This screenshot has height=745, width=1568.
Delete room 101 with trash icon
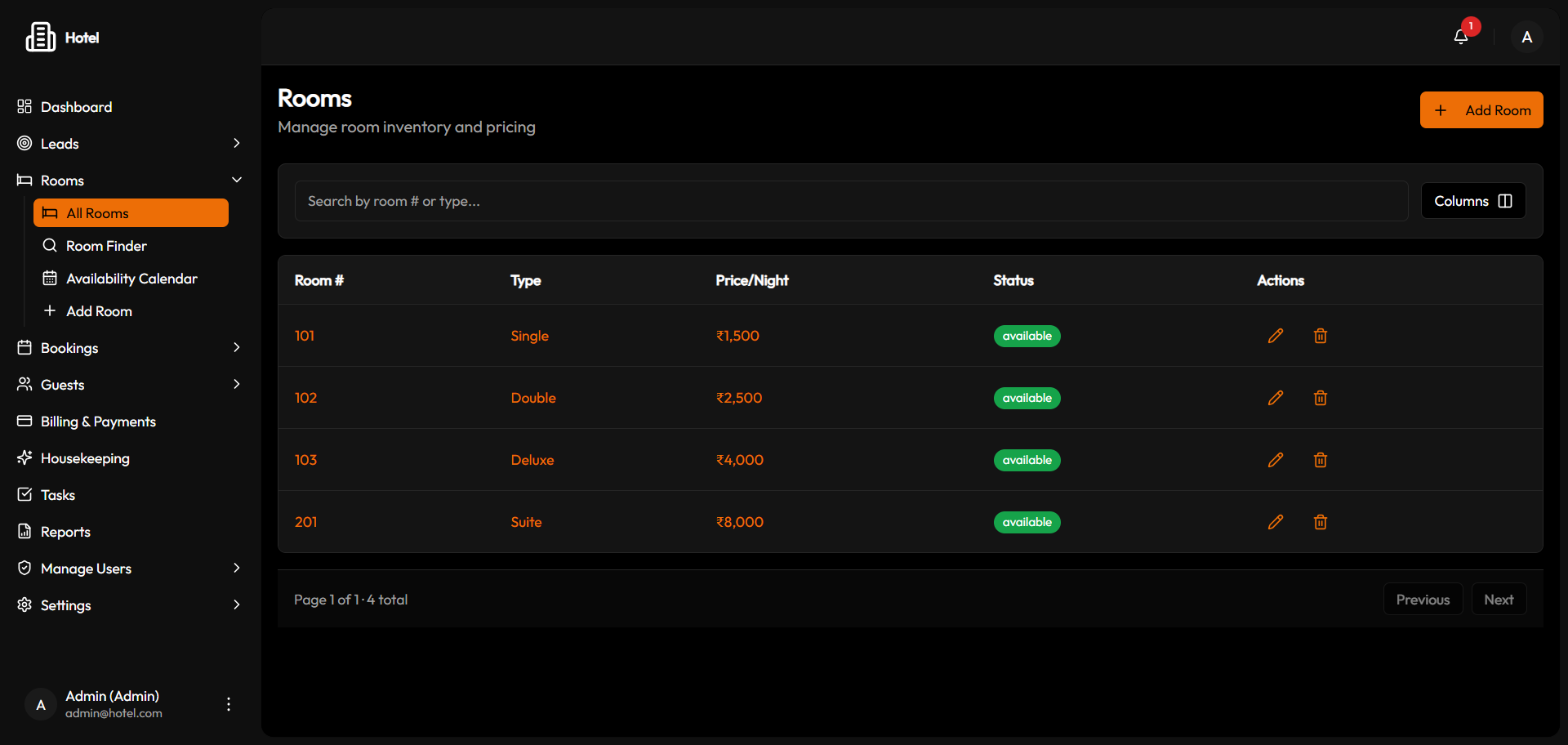click(1320, 336)
